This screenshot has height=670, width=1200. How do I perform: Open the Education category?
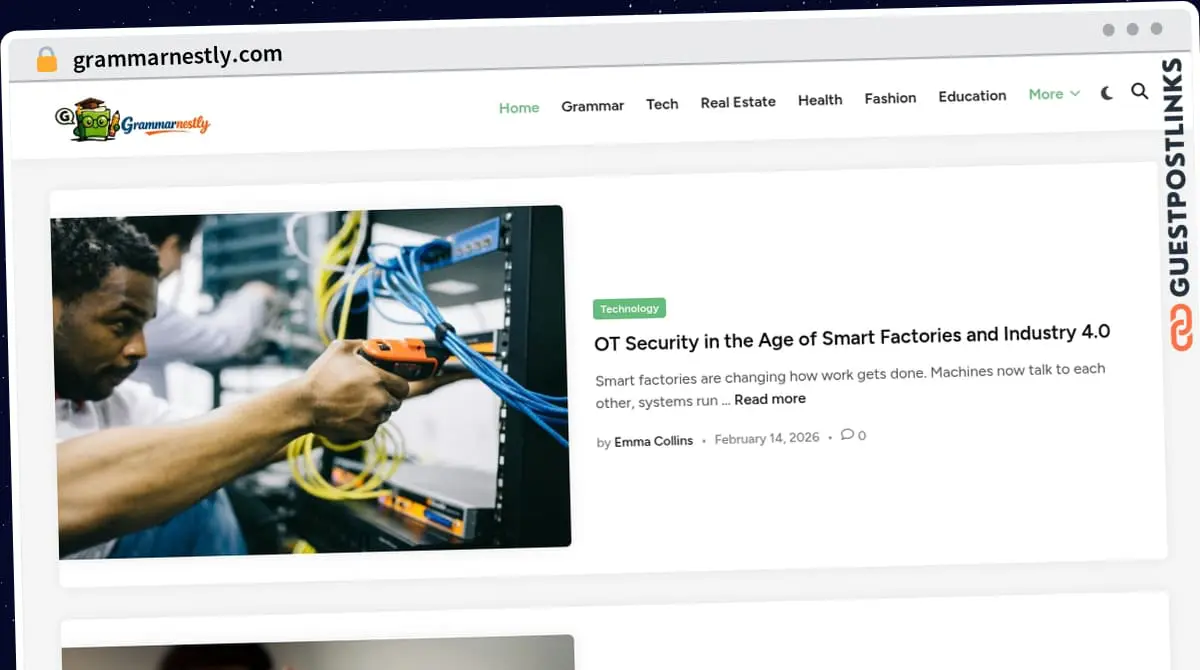tap(972, 96)
